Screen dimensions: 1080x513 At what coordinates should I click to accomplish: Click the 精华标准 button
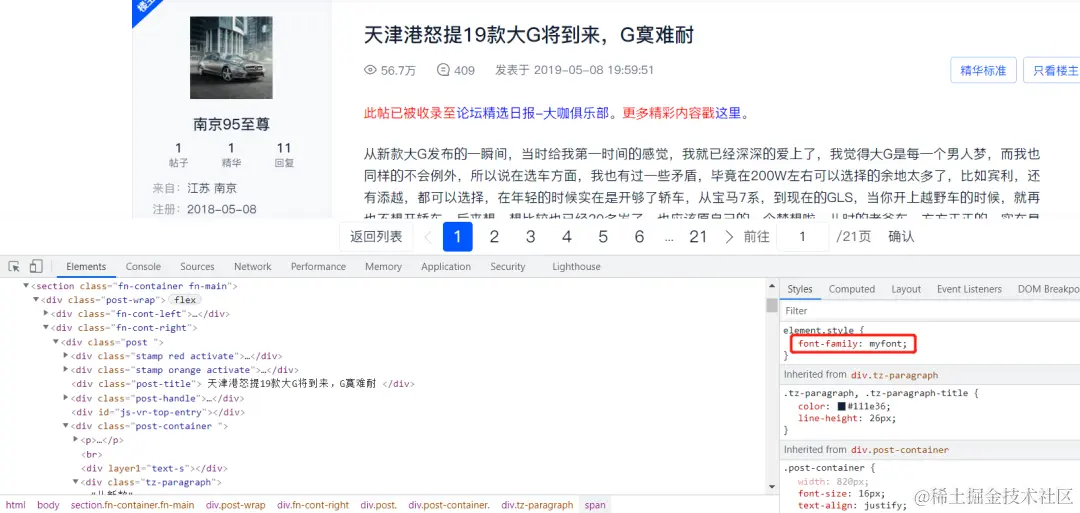[x=984, y=70]
